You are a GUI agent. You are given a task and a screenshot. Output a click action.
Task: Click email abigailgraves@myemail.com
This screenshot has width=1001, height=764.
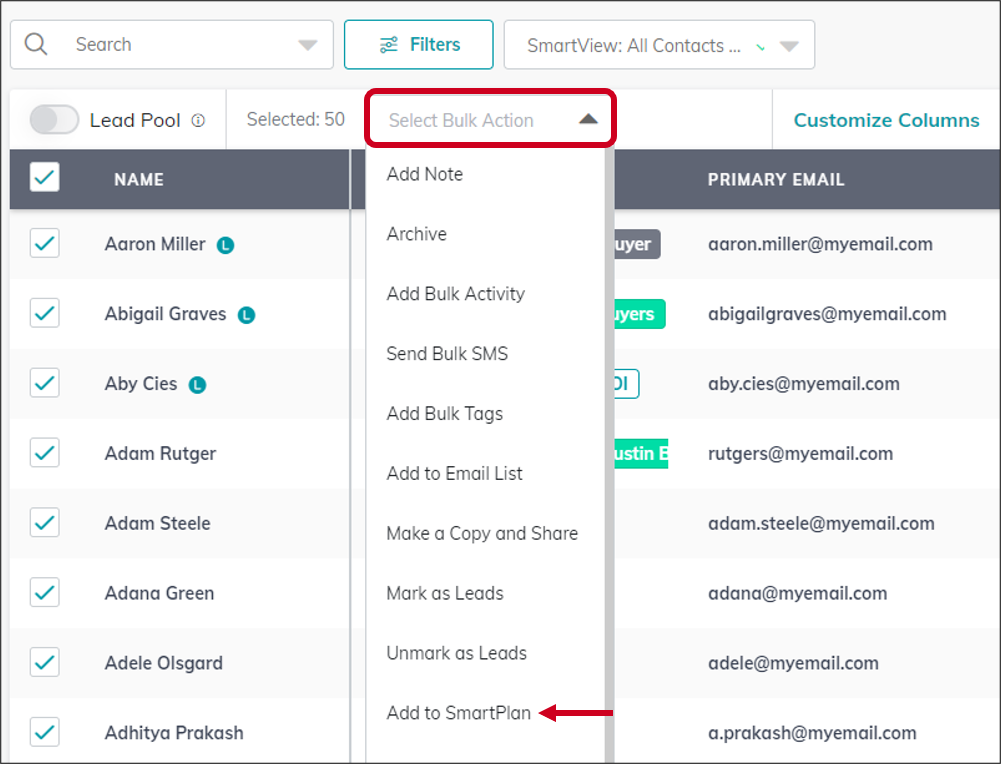pos(827,314)
